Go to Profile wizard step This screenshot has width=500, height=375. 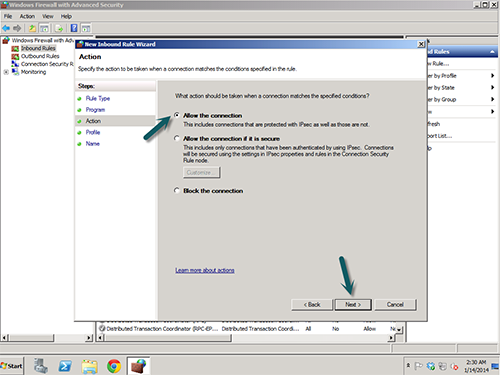coord(93,132)
